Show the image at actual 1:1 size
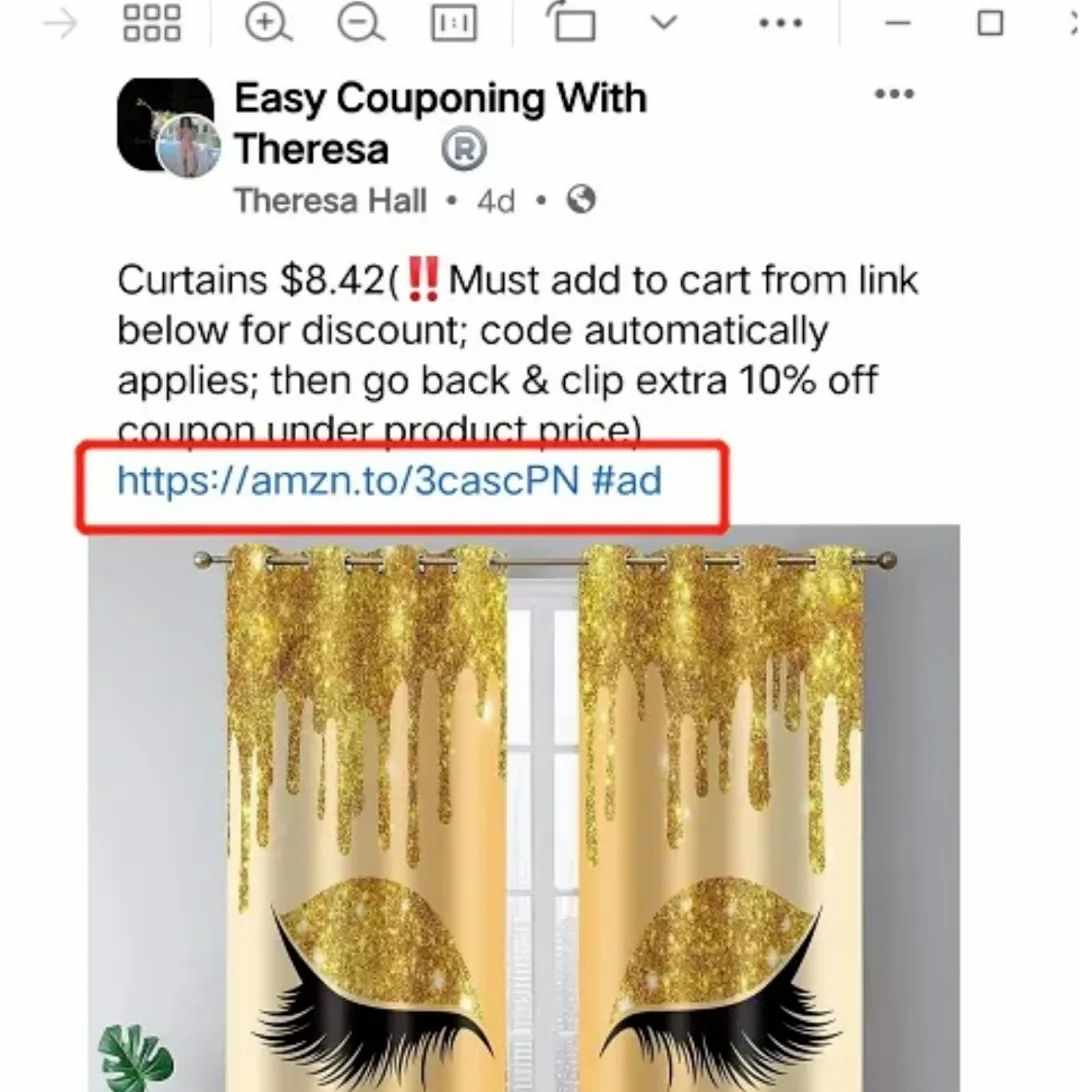Image resolution: width=1080 pixels, height=1092 pixels. pyautogui.click(x=453, y=24)
